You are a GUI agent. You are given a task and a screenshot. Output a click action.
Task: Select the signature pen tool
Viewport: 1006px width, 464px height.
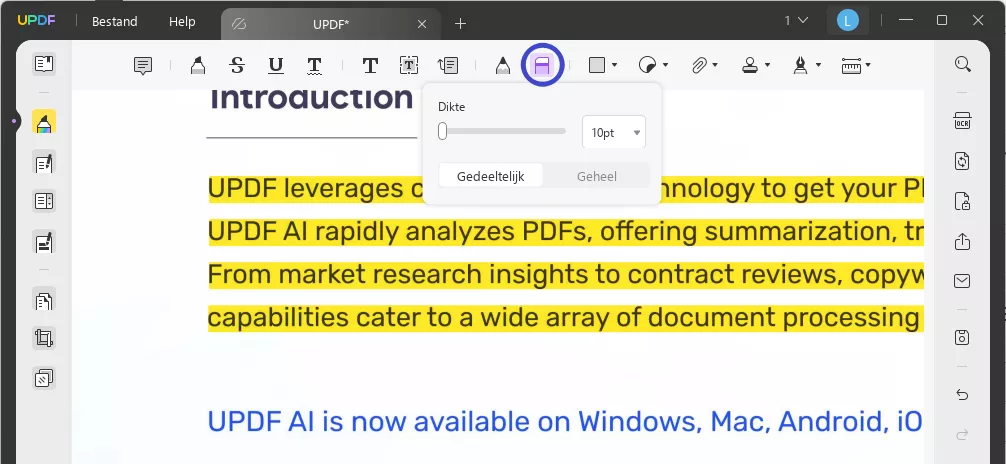(801, 65)
